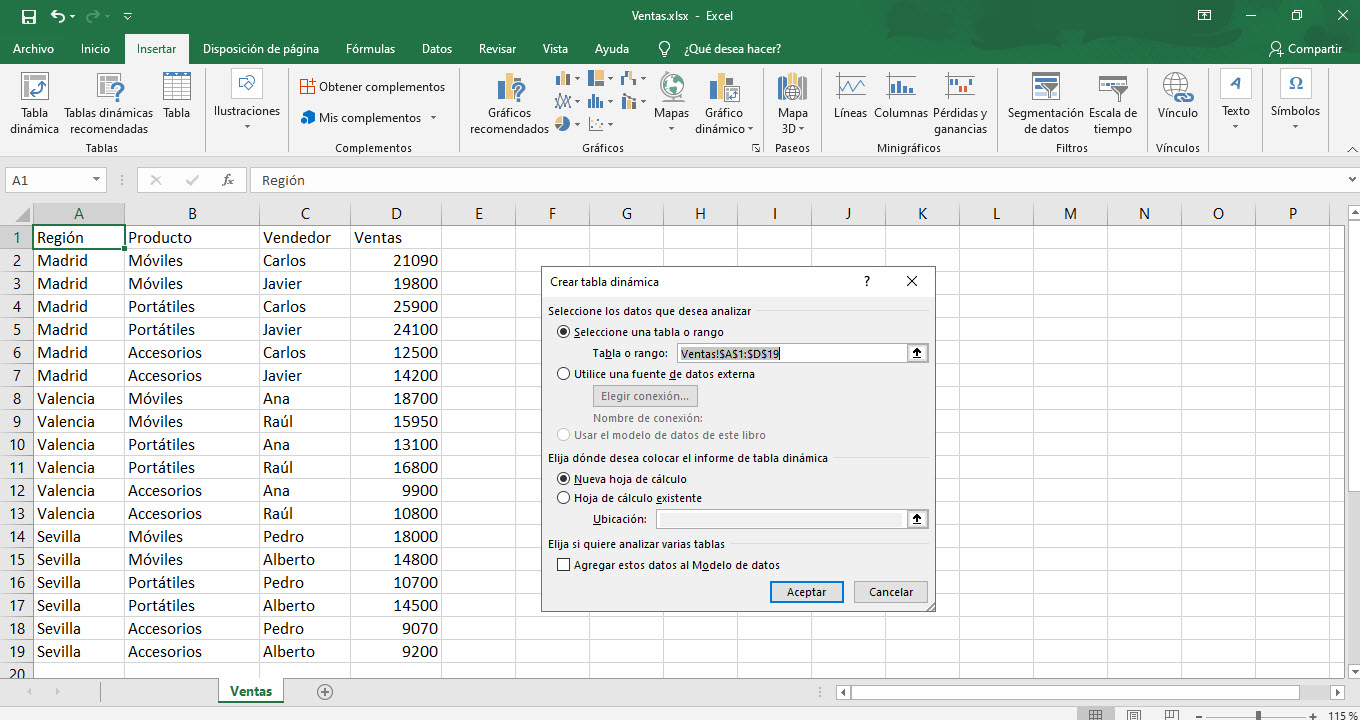This screenshot has width=1360, height=720.
Task: Select 'Hoja de cálculo existente' option
Action: [564, 498]
